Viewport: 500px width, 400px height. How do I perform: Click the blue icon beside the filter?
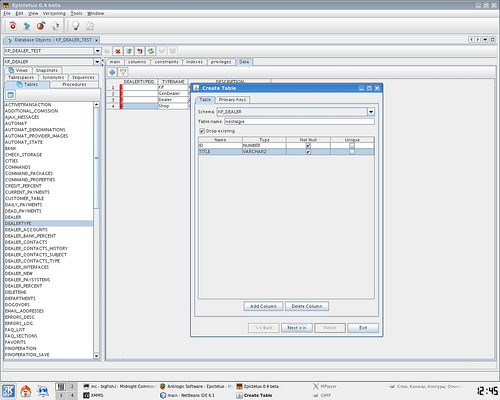coord(112,72)
